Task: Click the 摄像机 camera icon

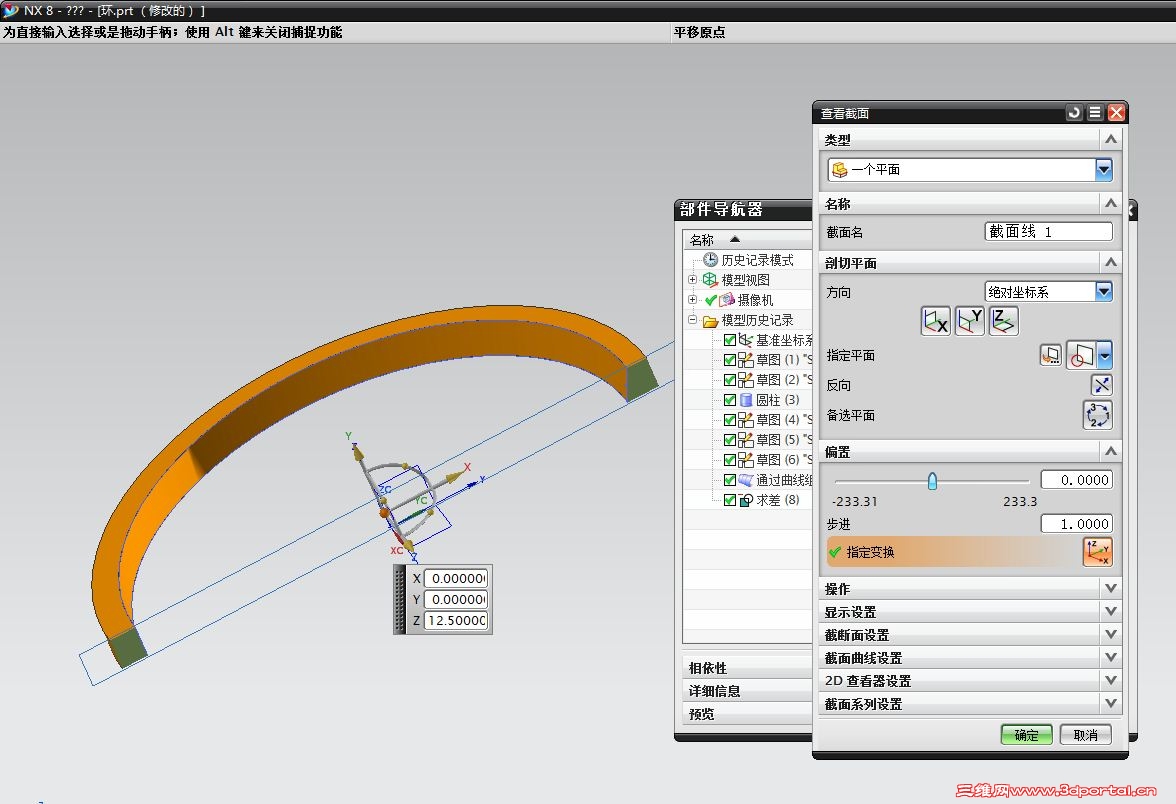Action: (727, 300)
